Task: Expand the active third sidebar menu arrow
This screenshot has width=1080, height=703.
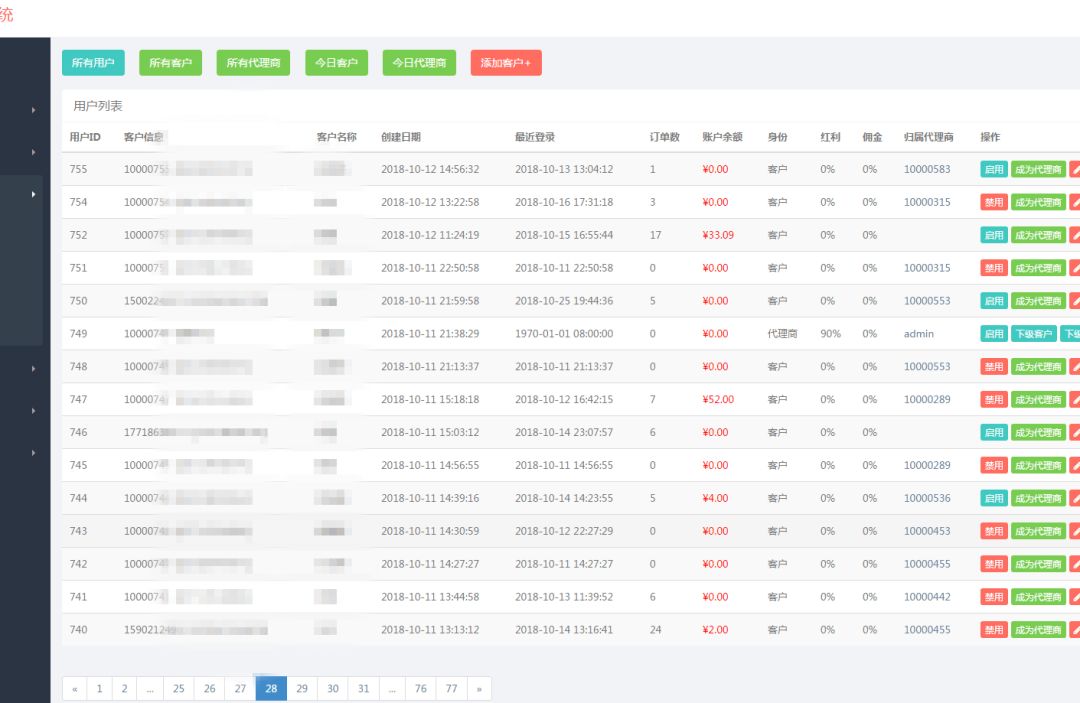Action: (x=33, y=193)
